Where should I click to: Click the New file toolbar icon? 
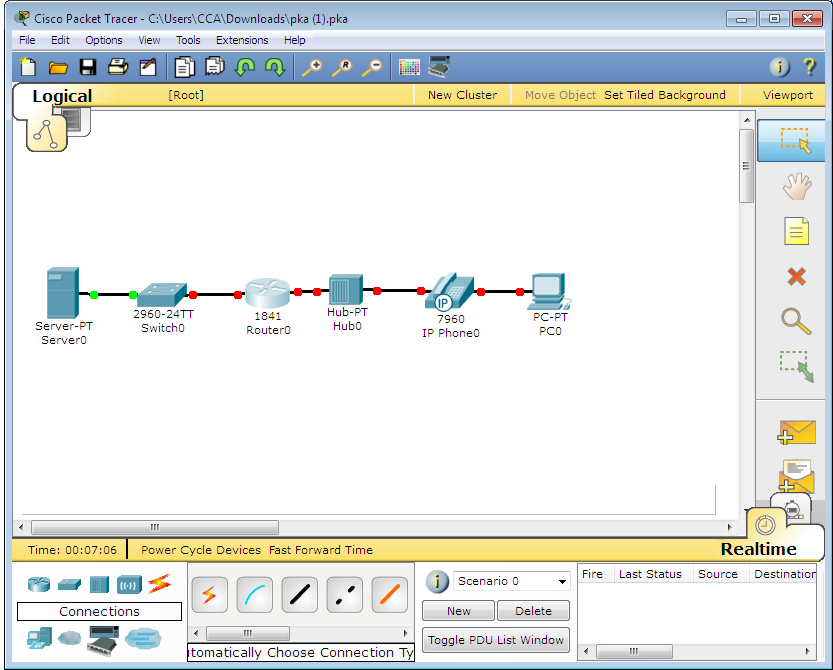[28, 67]
